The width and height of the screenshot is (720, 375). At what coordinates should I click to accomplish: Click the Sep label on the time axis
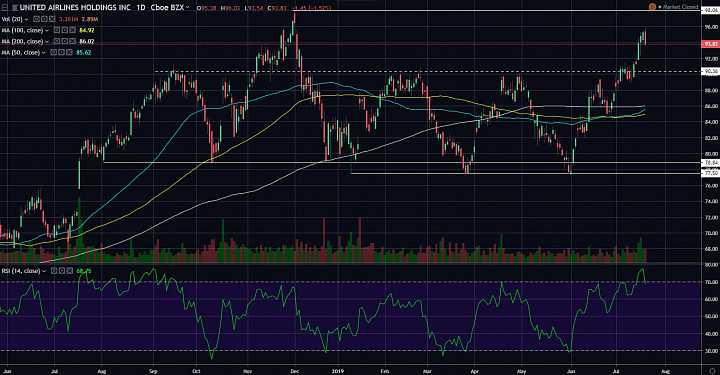click(153, 370)
